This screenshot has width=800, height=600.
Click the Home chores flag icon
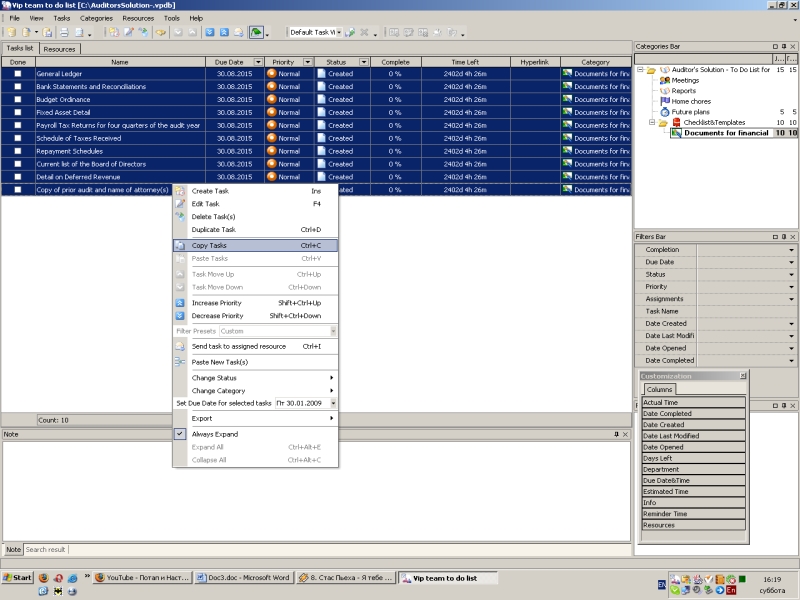pos(665,101)
